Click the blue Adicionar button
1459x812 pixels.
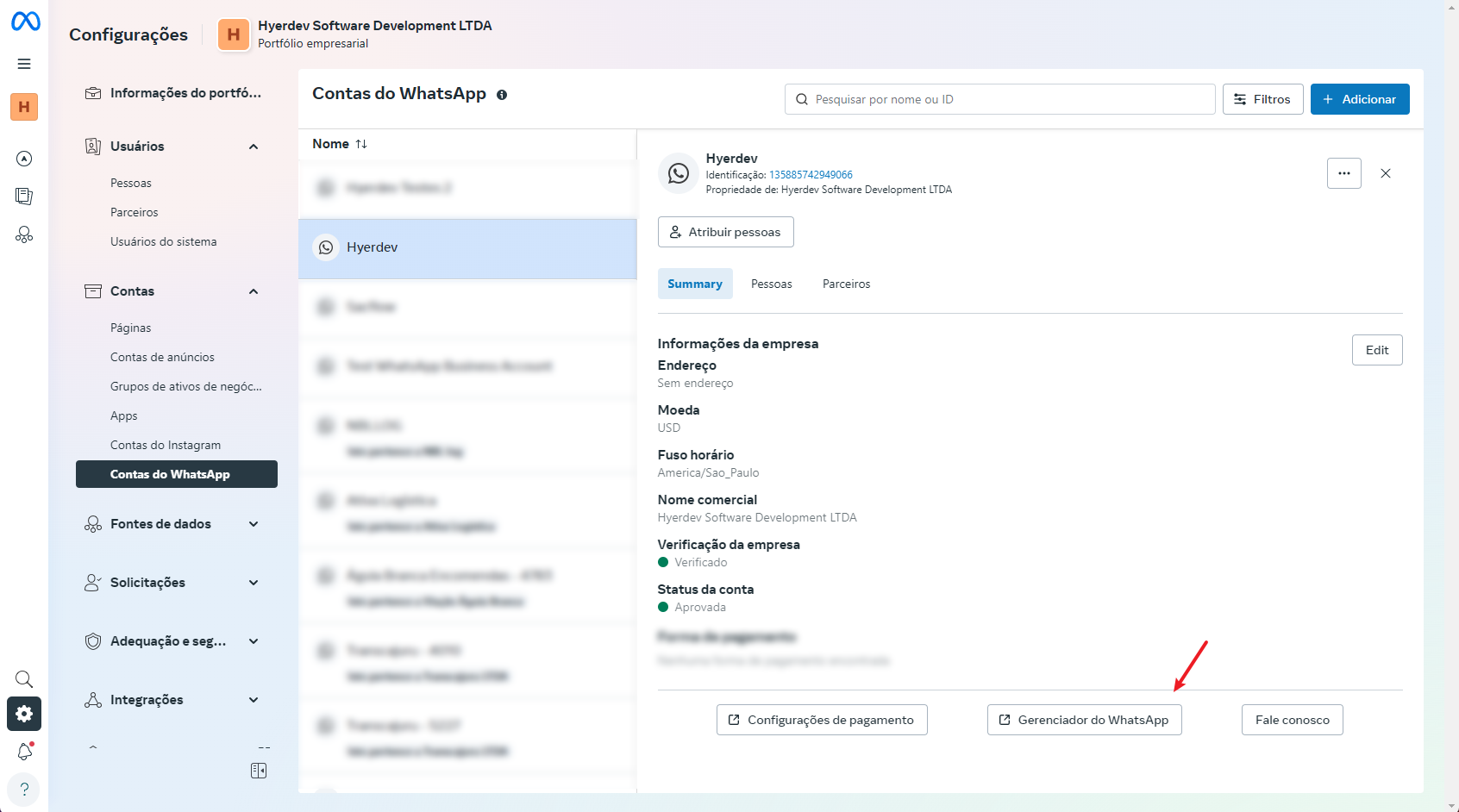[1359, 99]
